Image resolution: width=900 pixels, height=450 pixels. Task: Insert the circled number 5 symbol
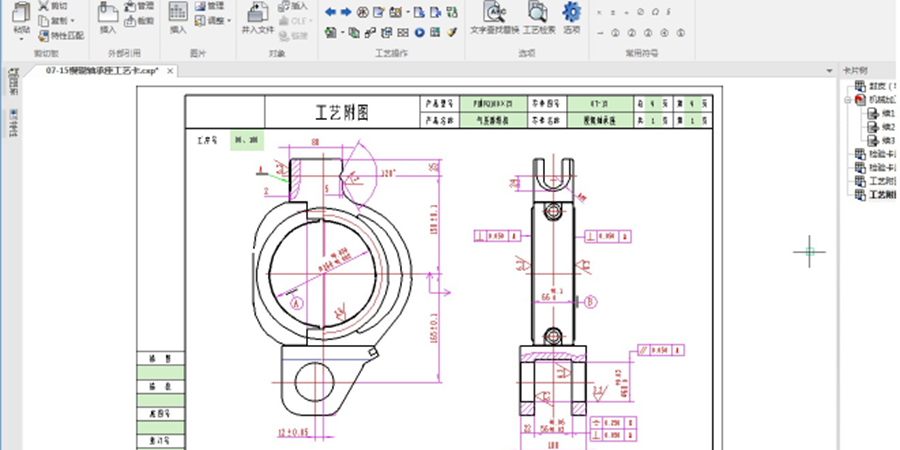pos(680,33)
